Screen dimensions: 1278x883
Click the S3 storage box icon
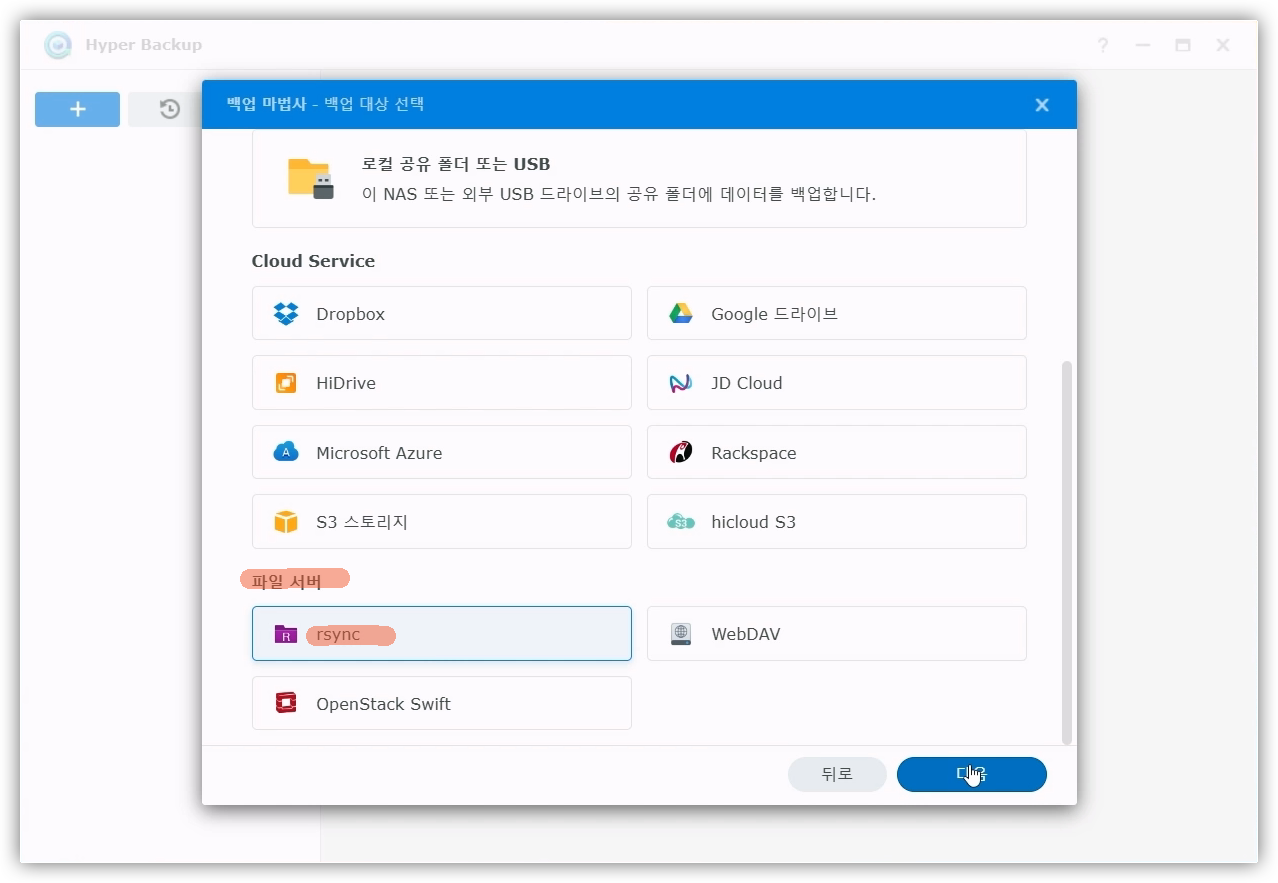click(286, 522)
